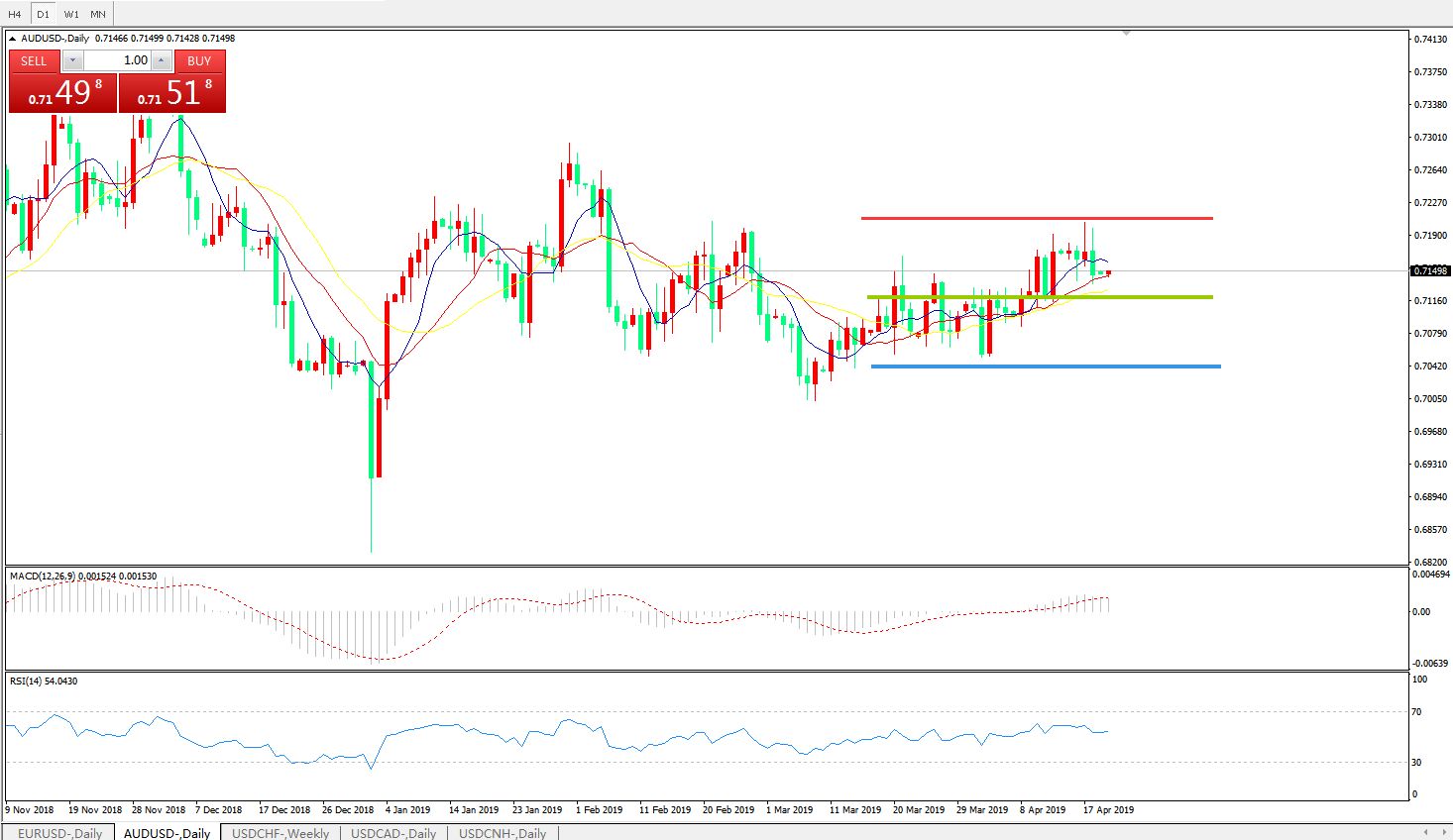
Task: Switch to the H4 timeframe
Action: 15,14
